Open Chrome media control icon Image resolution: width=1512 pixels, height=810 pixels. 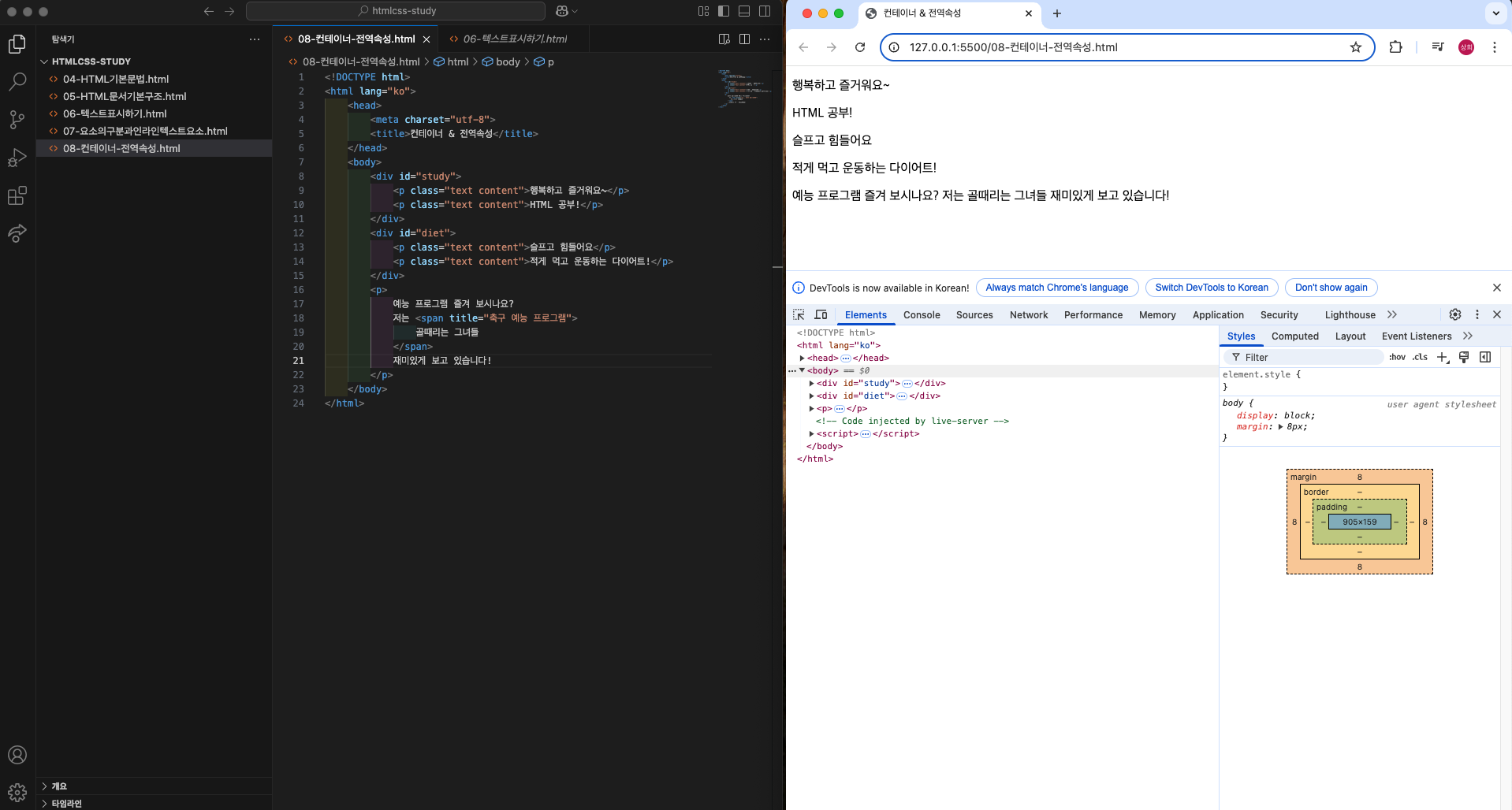[1438, 47]
